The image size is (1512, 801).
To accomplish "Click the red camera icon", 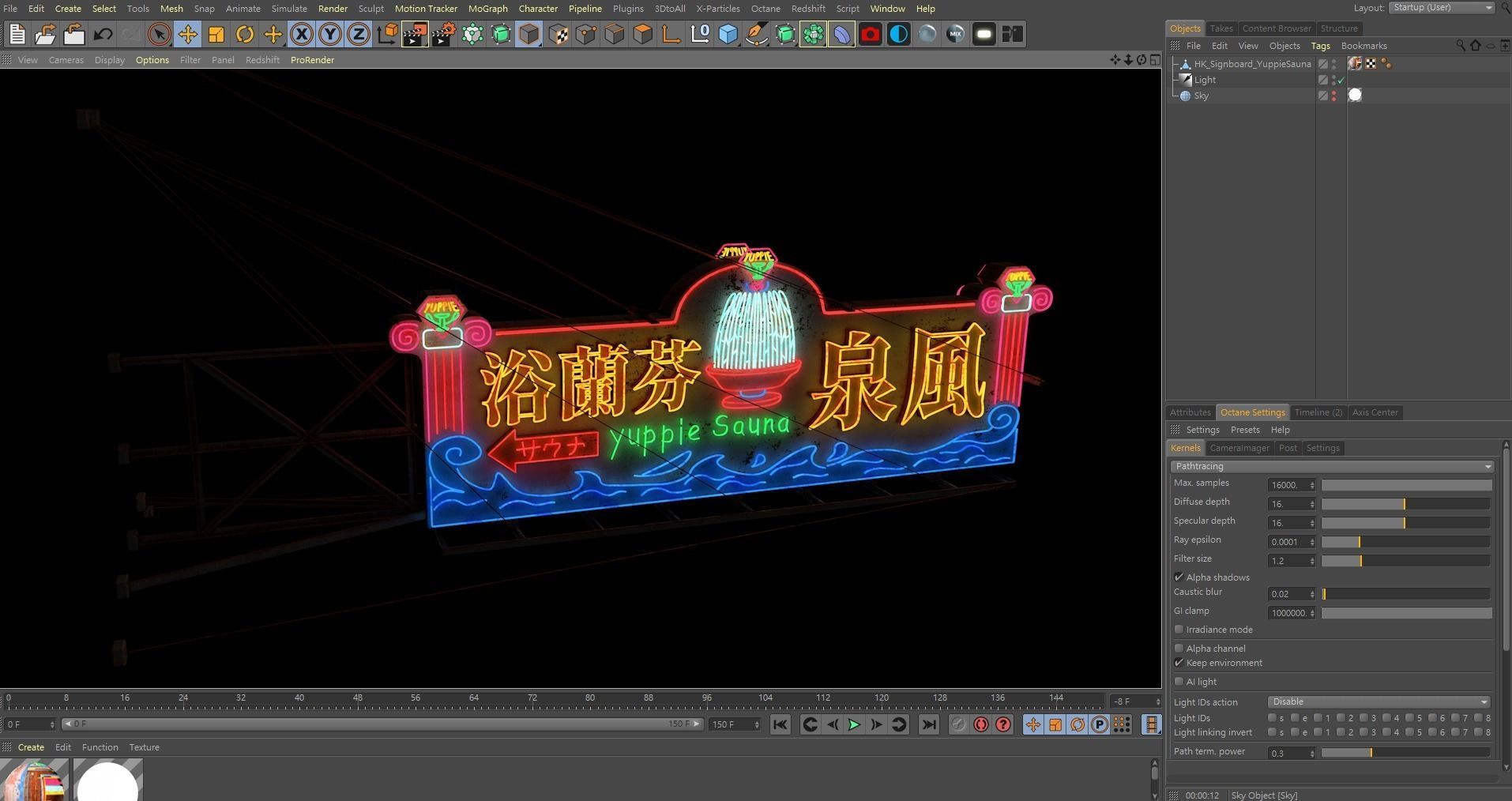I will [x=870, y=34].
